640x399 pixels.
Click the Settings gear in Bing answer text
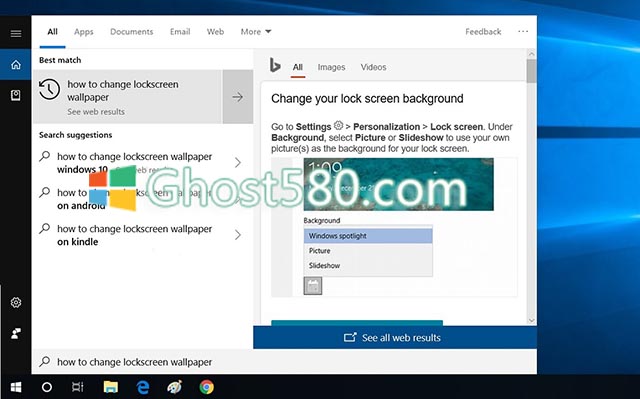click(x=338, y=125)
